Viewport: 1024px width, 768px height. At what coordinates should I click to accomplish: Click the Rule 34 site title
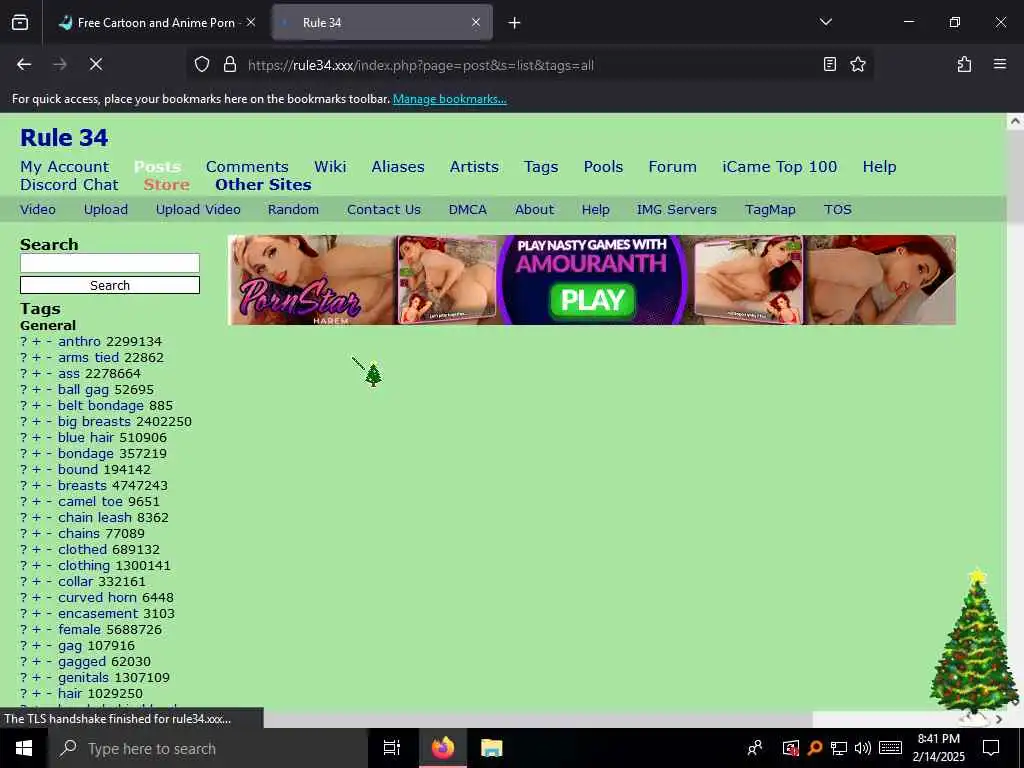[64, 137]
